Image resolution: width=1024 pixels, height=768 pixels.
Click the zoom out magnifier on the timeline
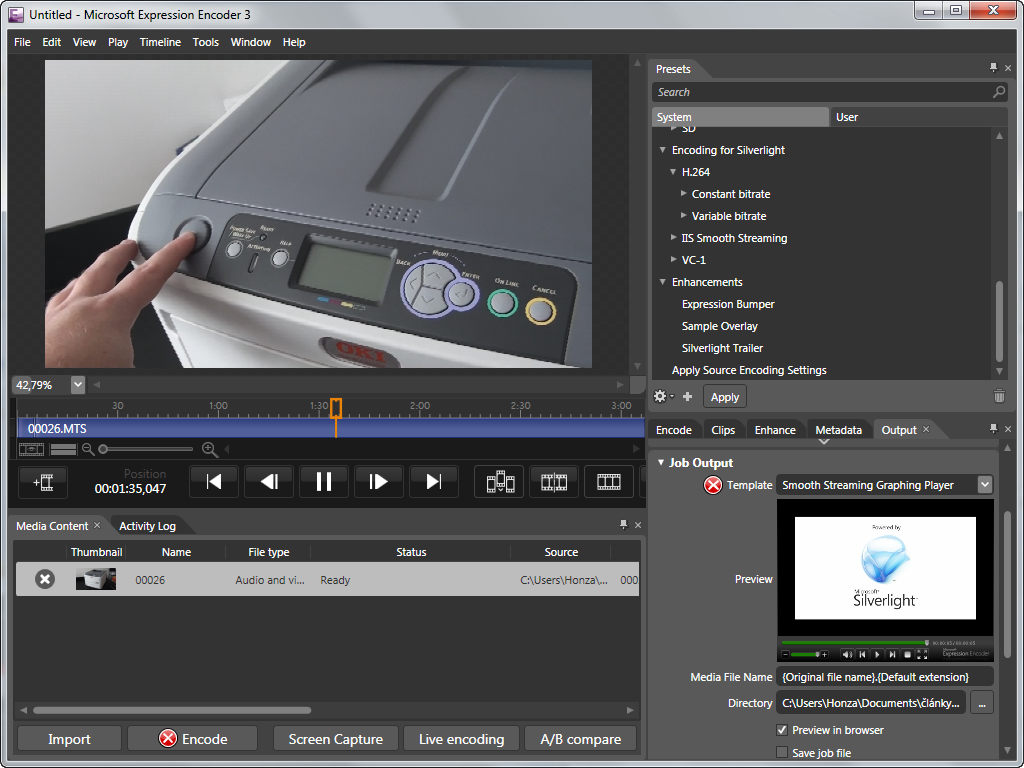(x=88, y=449)
